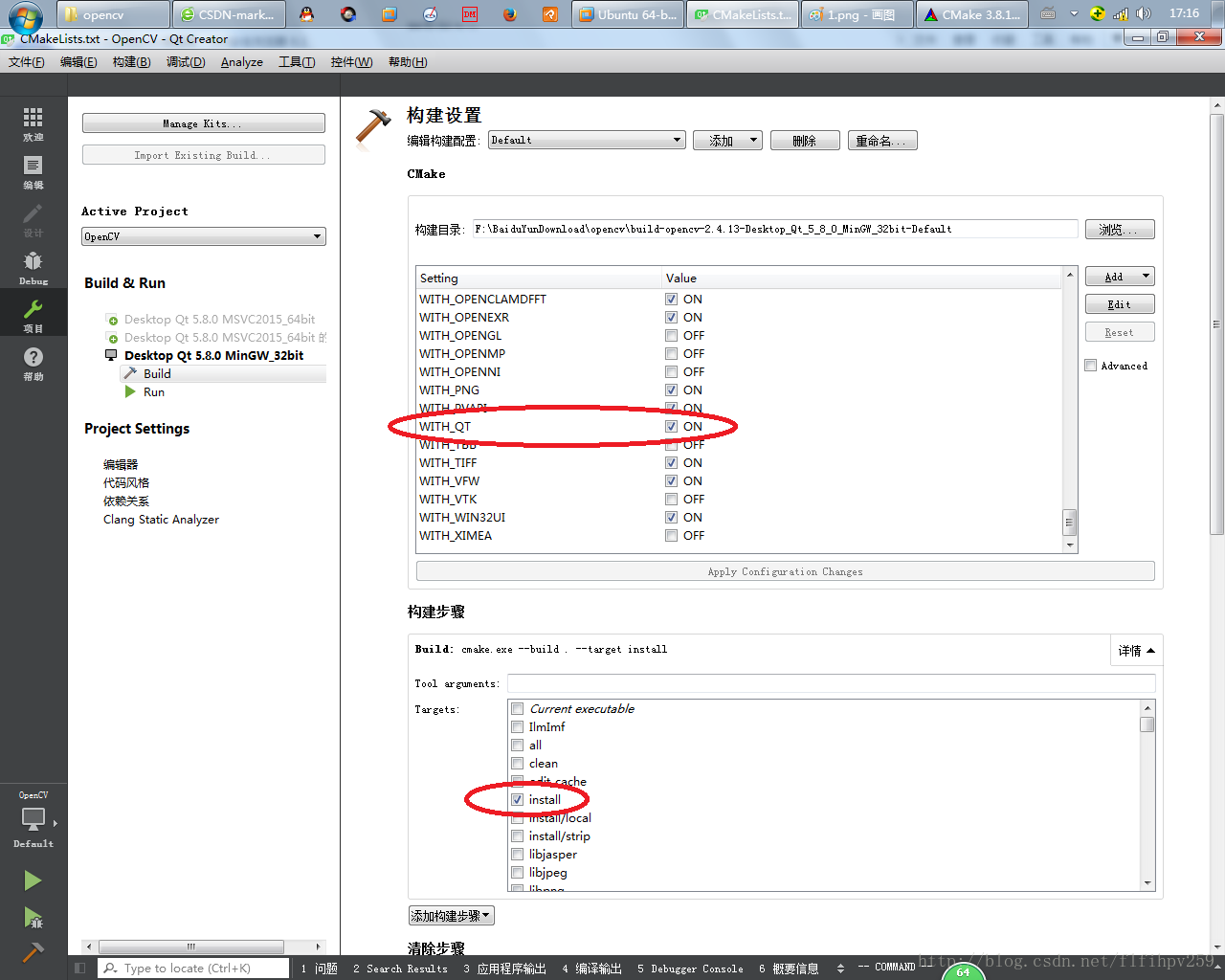
Task: Toggle left sidebar icon in status bar
Action: point(80,969)
